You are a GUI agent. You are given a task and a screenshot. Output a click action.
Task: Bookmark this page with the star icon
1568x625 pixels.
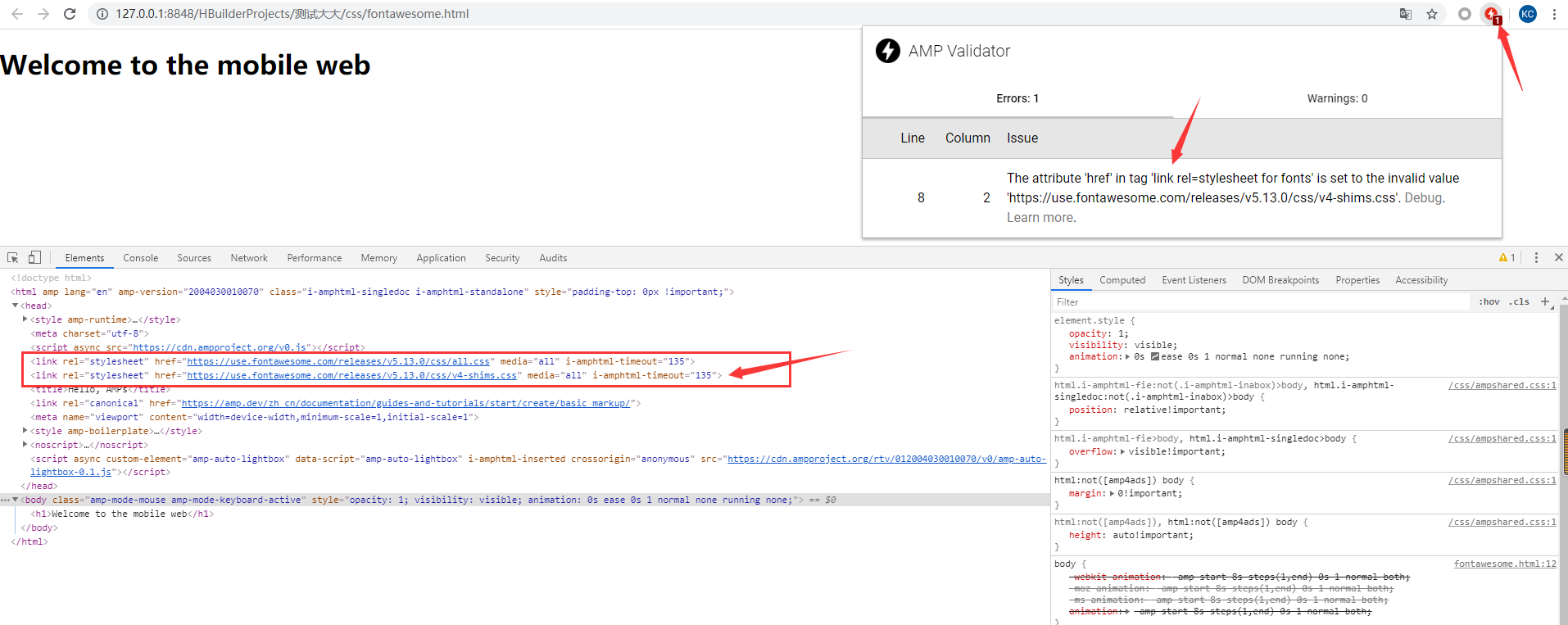click(x=1432, y=14)
